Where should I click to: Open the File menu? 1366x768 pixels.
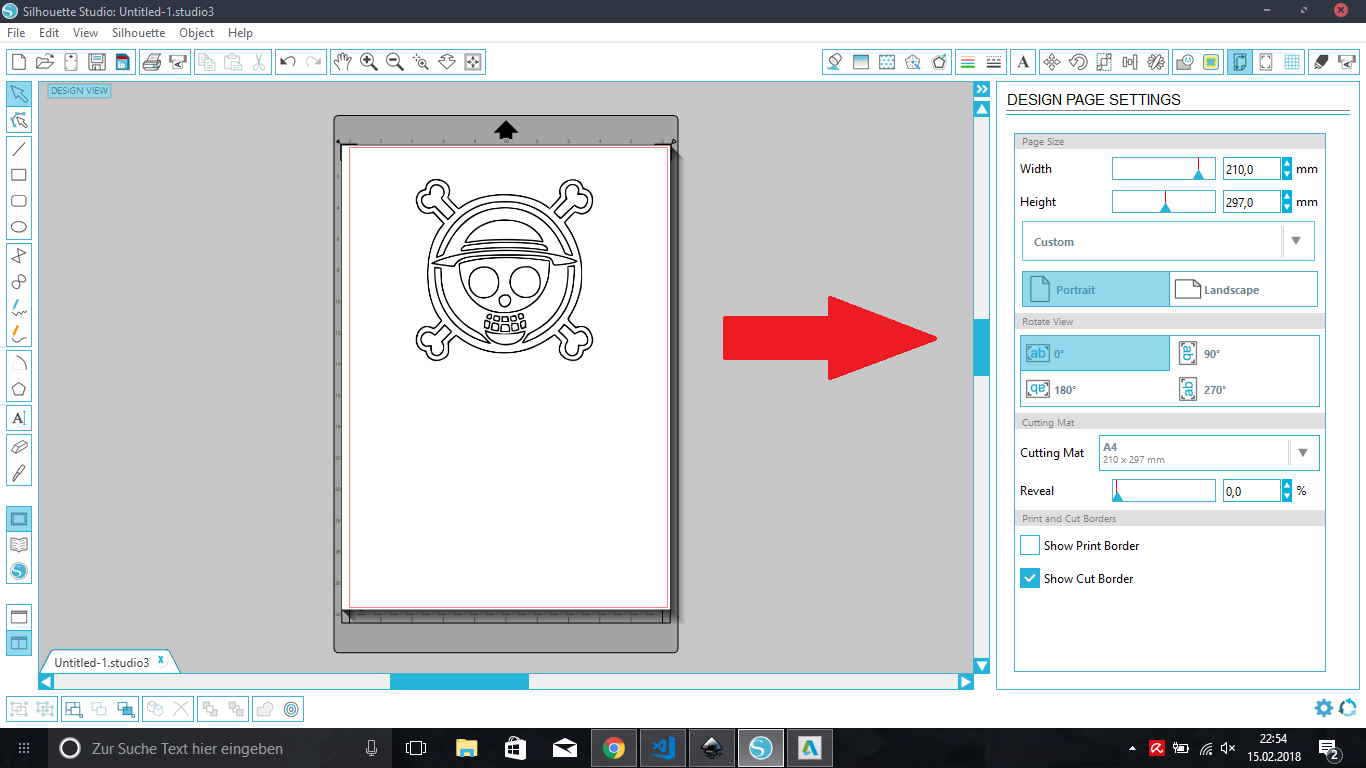pyautogui.click(x=16, y=33)
